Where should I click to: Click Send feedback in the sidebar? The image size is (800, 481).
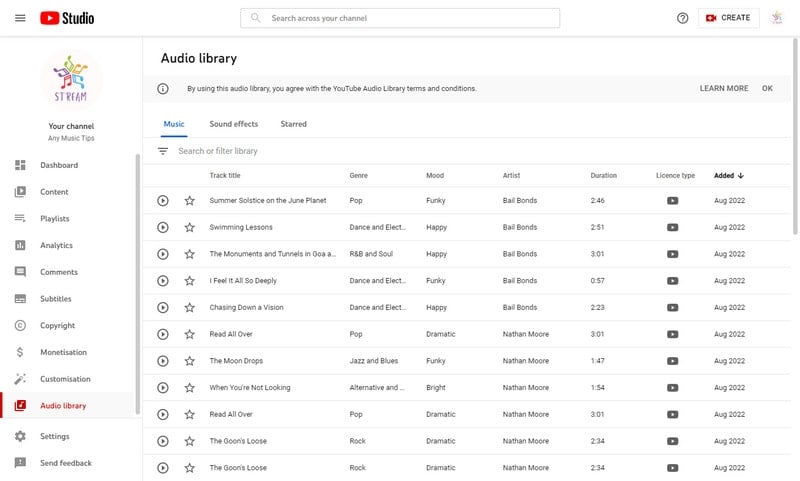click(66, 463)
